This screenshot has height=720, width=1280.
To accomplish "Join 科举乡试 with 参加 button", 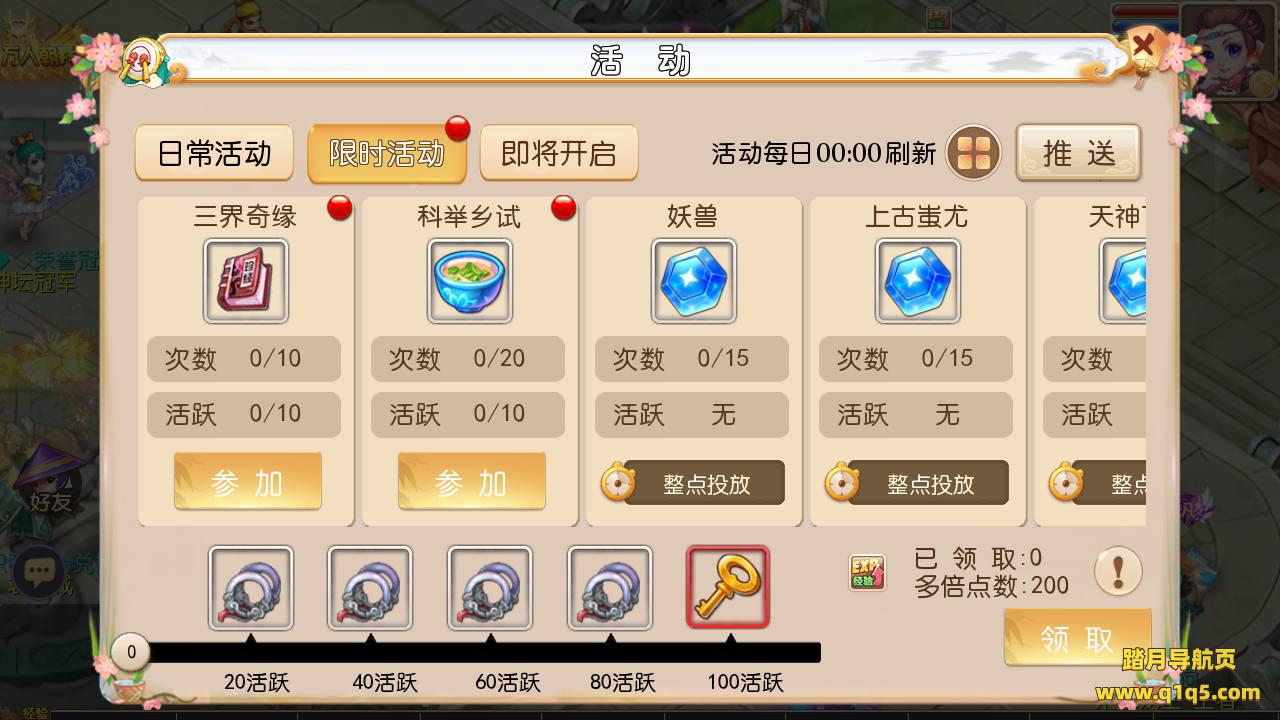I will pos(472,482).
